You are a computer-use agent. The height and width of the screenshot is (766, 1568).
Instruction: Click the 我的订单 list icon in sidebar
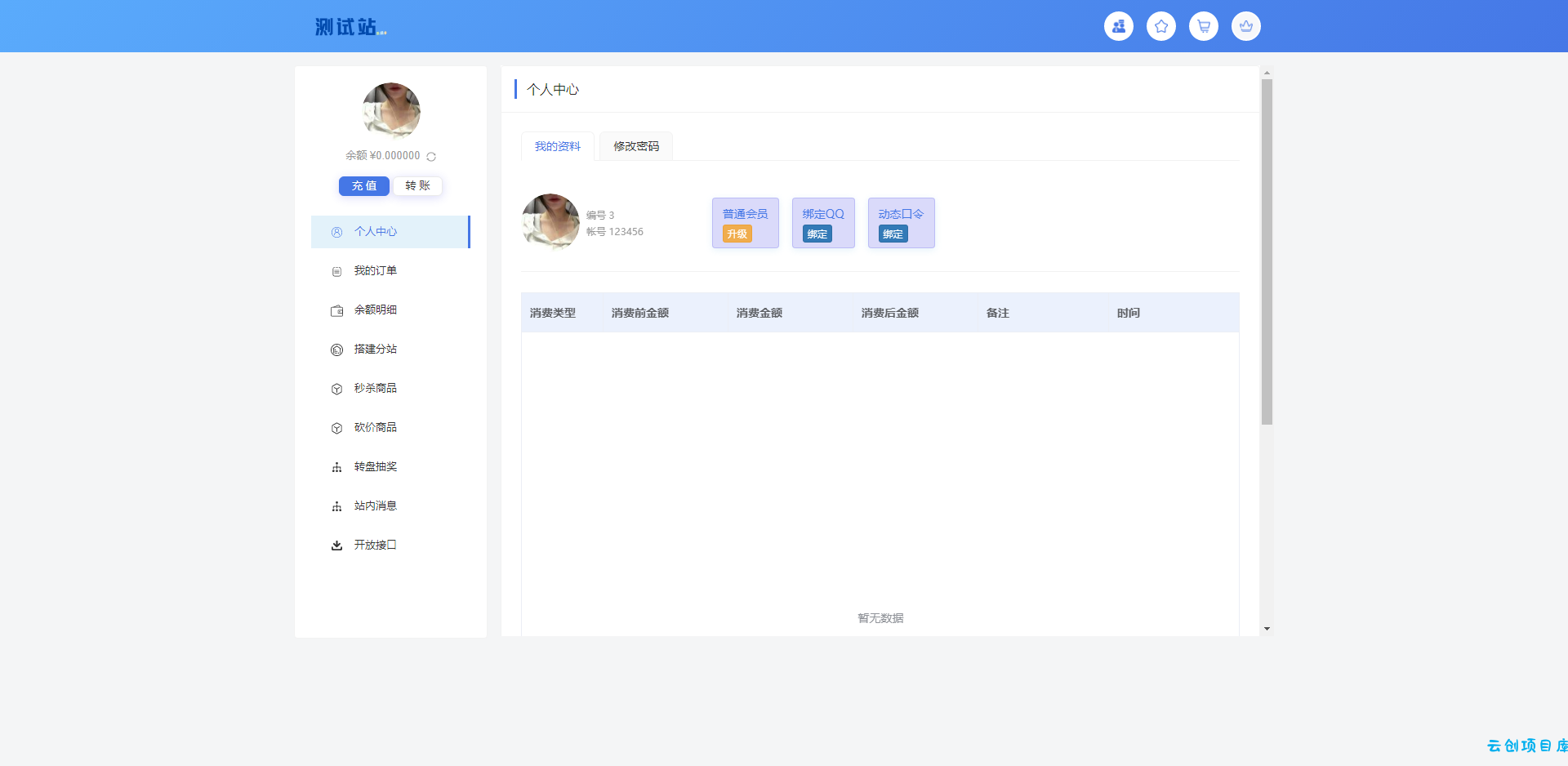[x=336, y=271]
